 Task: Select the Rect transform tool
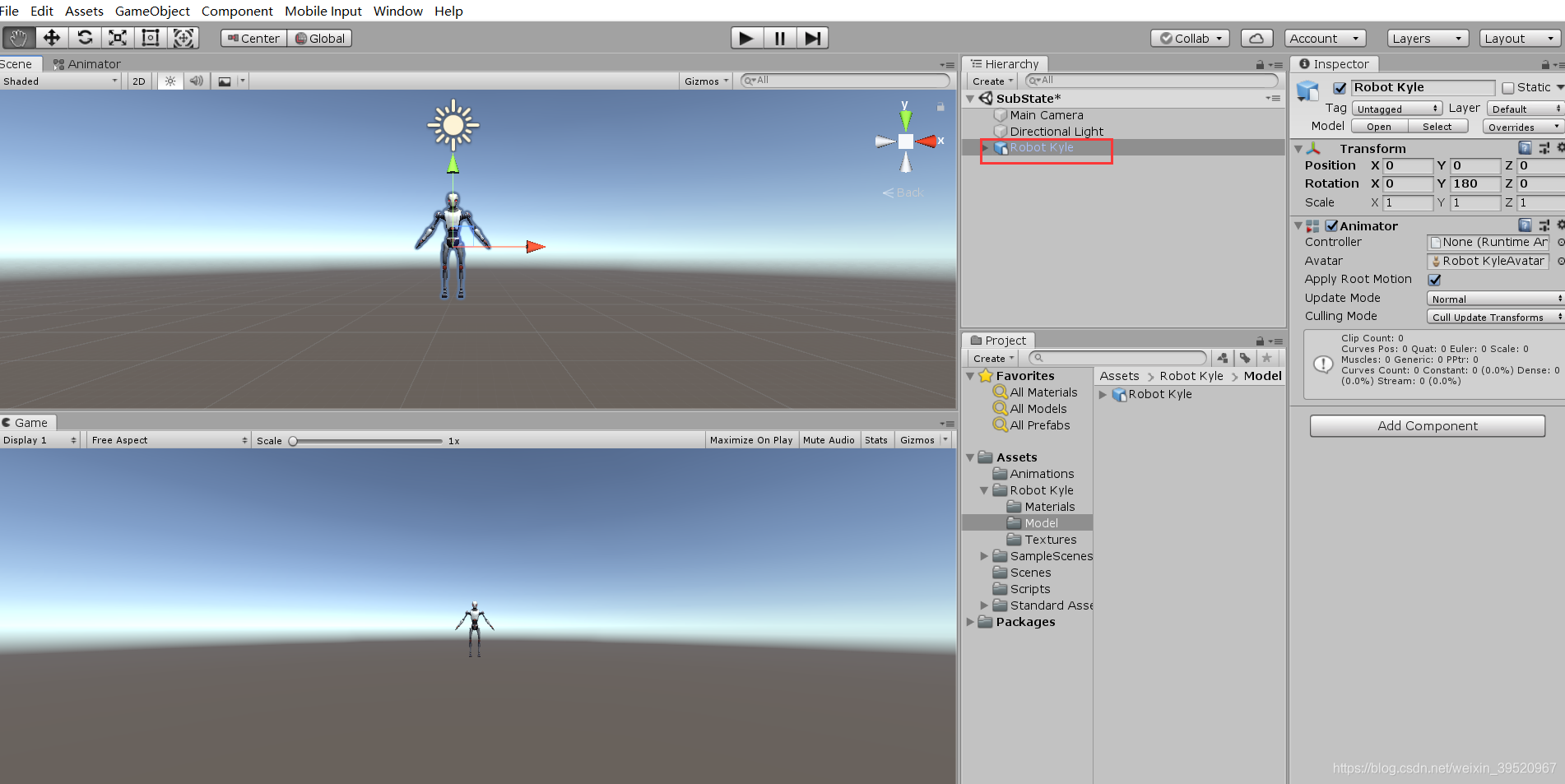point(150,38)
